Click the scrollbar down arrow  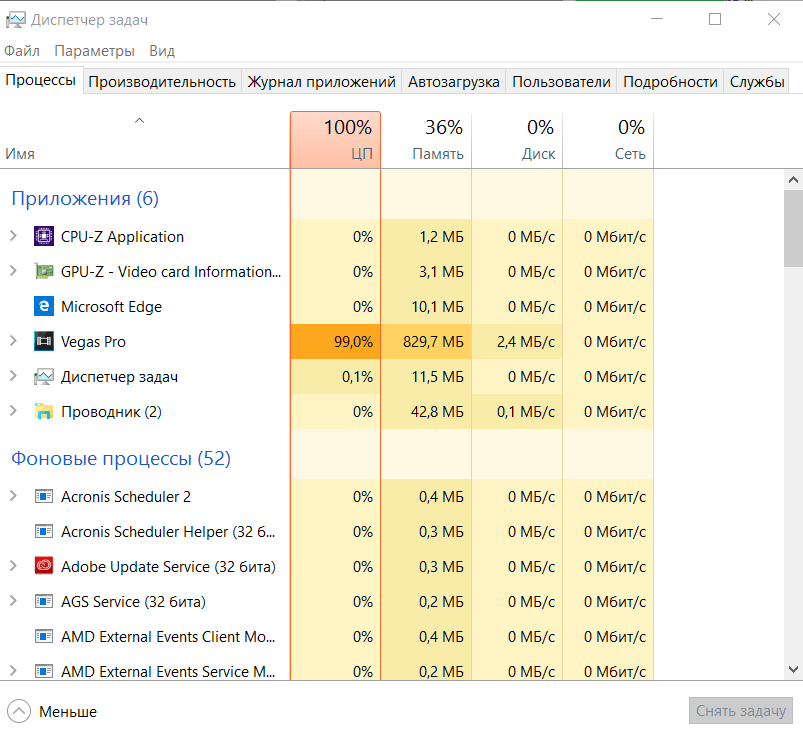coord(793,670)
